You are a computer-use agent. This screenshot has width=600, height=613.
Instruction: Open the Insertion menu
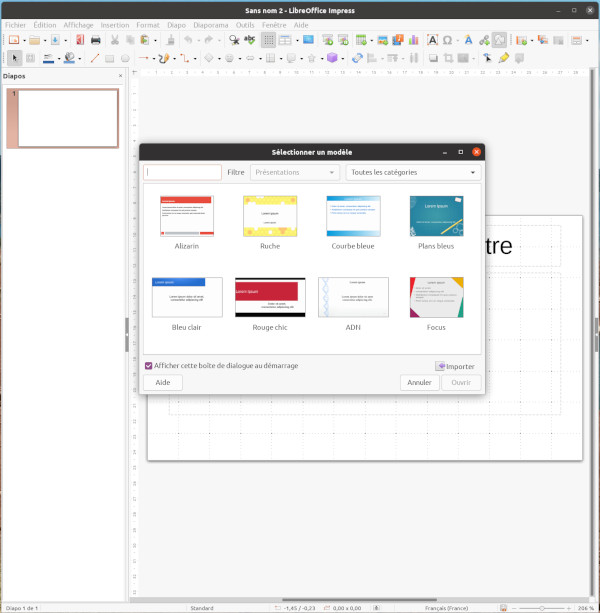[x=115, y=25]
